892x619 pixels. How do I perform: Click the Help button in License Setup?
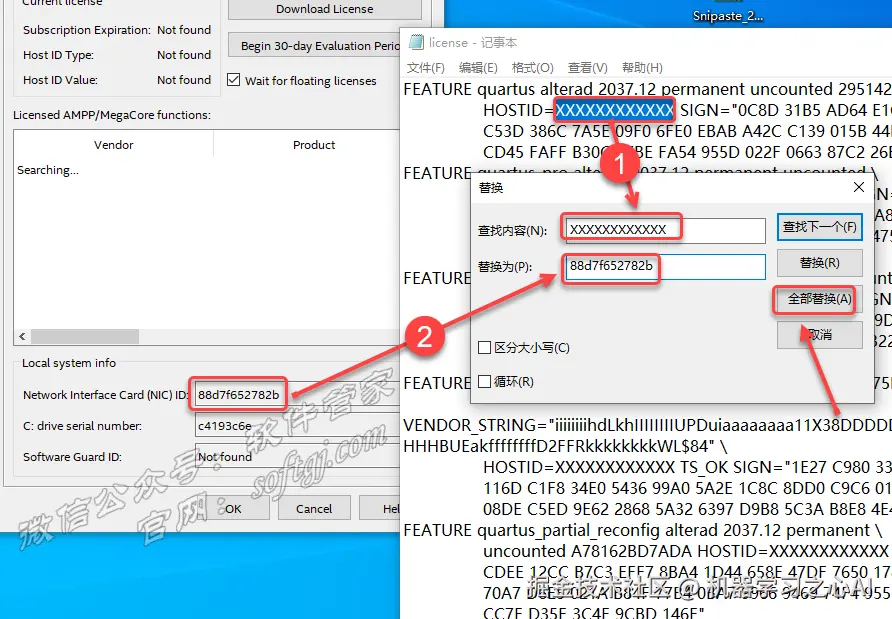coord(380,508)
